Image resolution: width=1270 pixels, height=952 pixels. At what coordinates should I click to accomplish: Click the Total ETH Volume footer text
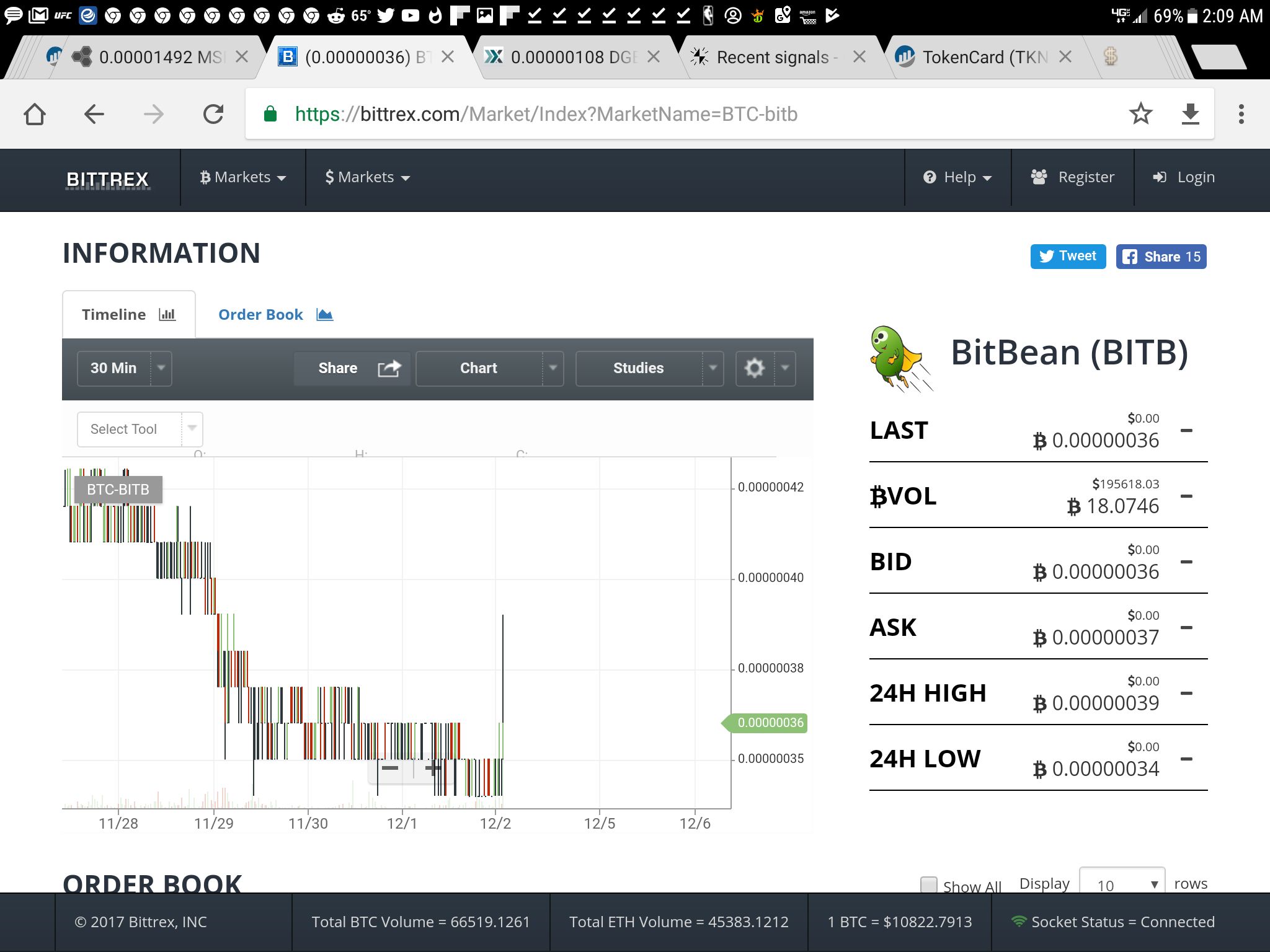[679, 922]
